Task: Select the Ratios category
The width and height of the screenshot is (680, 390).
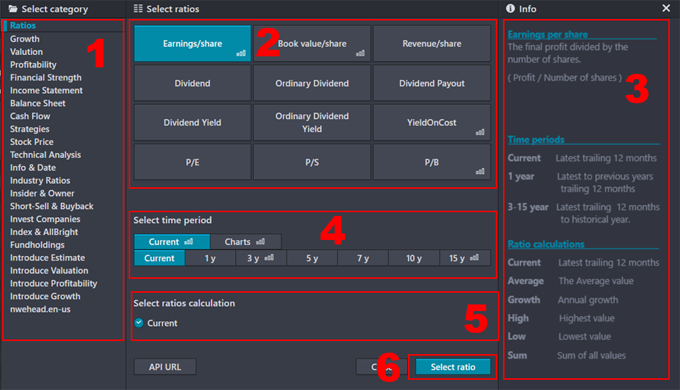Action: [x=23, y=26]
